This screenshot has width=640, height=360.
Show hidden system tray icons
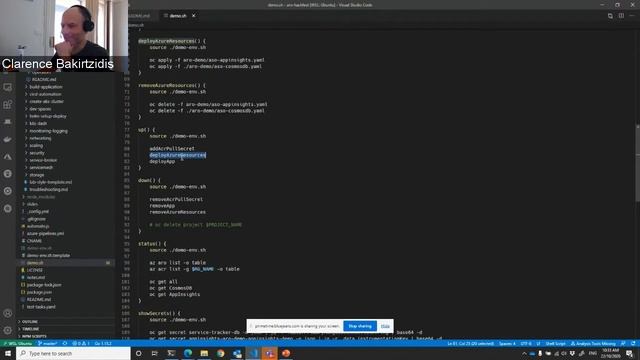[x=524, y=353]
